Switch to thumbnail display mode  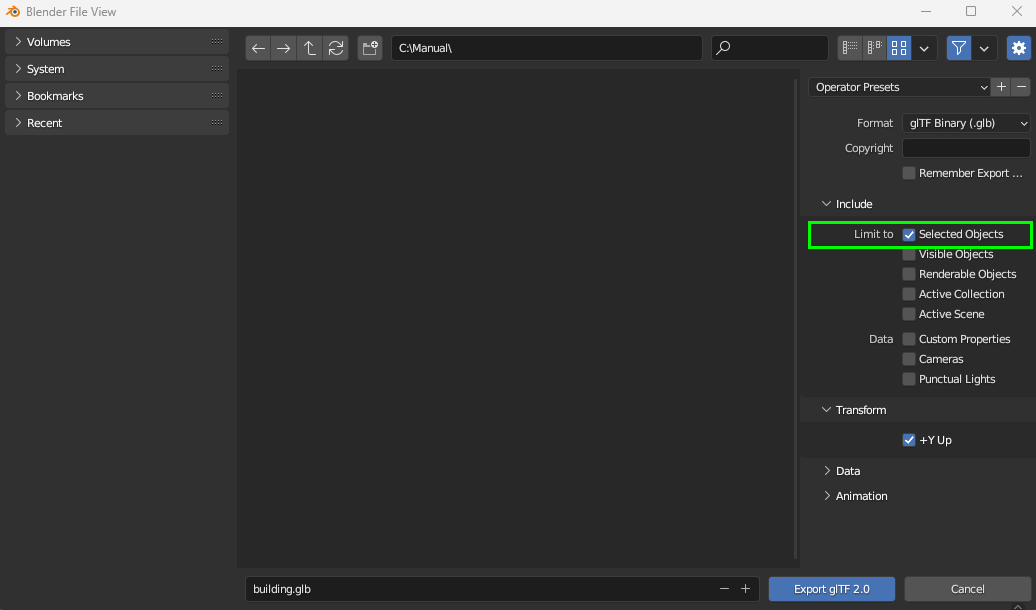tap(898, 47)
